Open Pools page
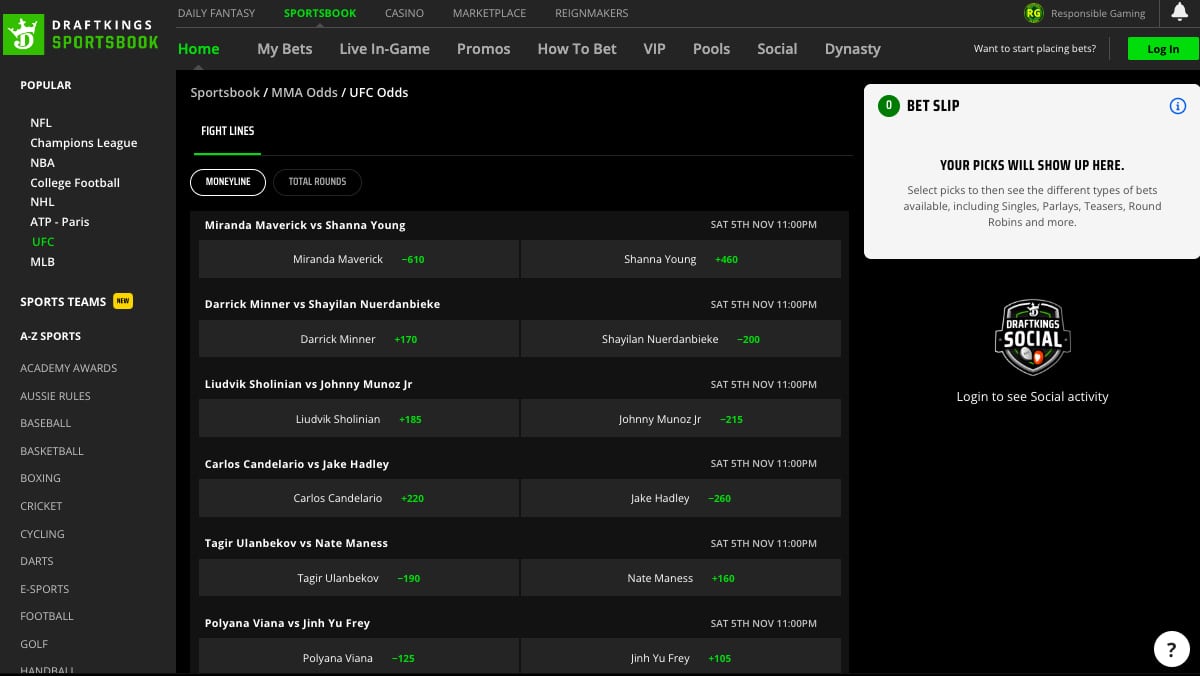The height and width of the screenshot is (676, 1200). pyautogui.click(x=711, y=48)
